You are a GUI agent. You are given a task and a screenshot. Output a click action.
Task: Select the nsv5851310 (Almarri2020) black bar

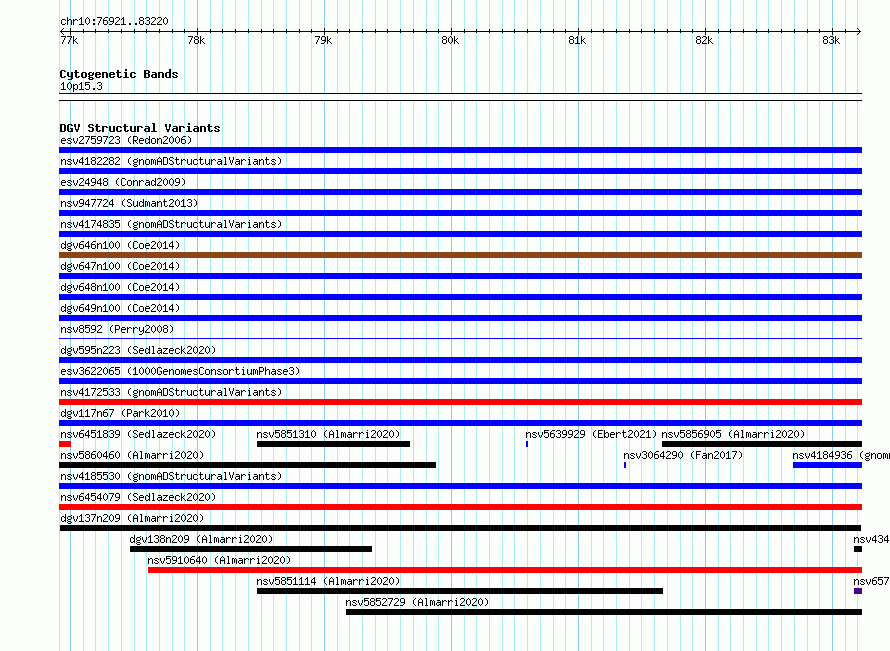pyautogui.click(x=333, y=444)
